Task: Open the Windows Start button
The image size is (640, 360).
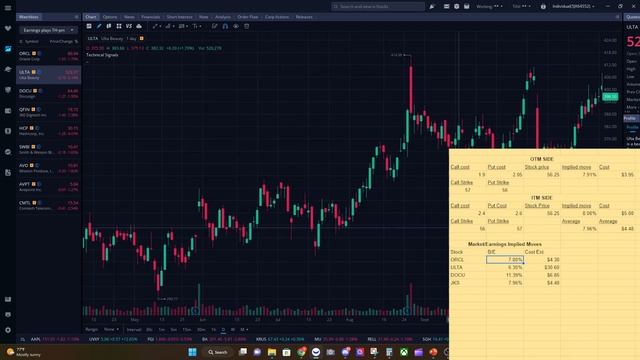Action: pyautogui.click(x=193, y=352)
